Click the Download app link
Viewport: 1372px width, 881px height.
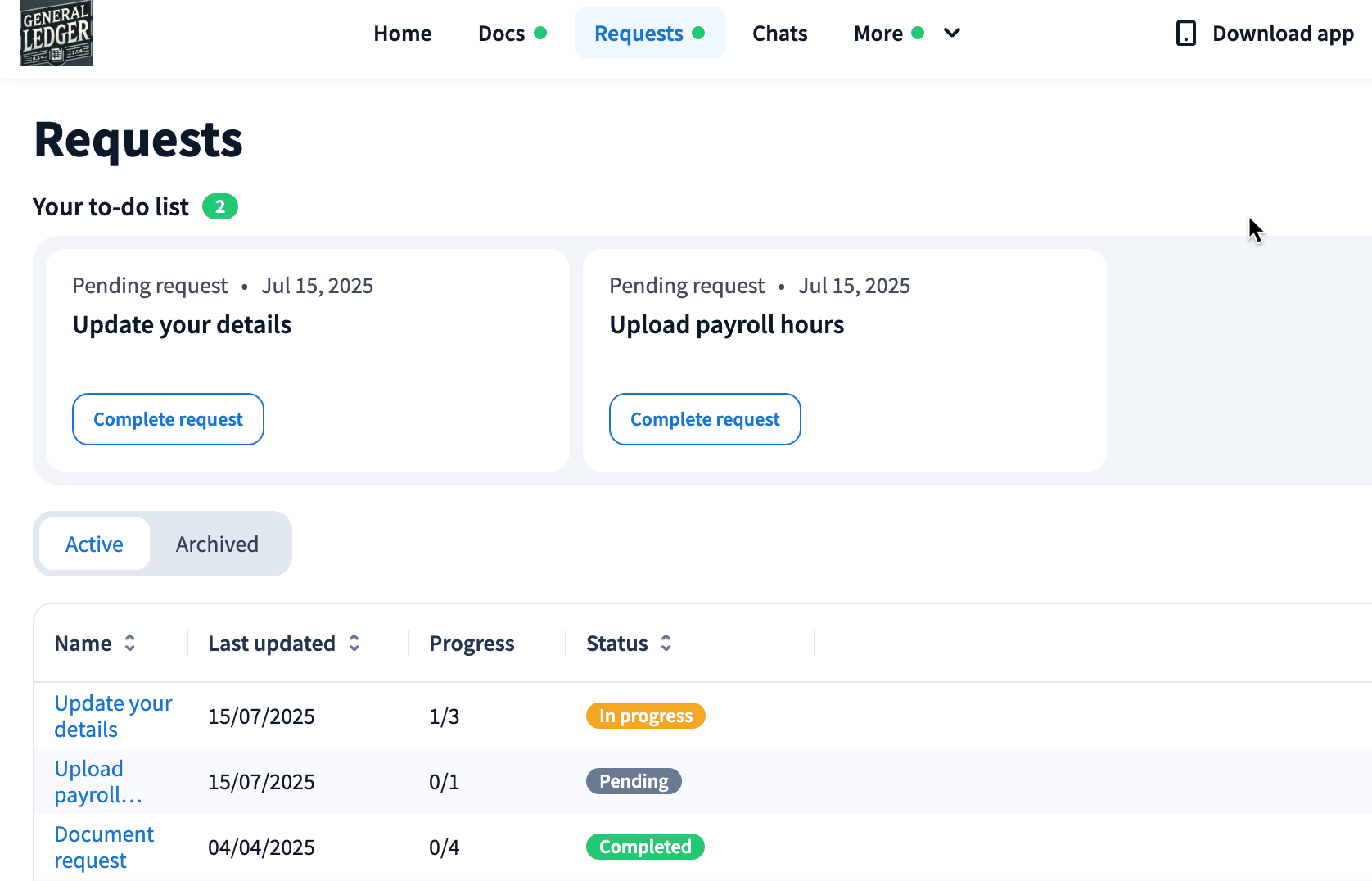pyautogui.click(x=1282, y=34)
